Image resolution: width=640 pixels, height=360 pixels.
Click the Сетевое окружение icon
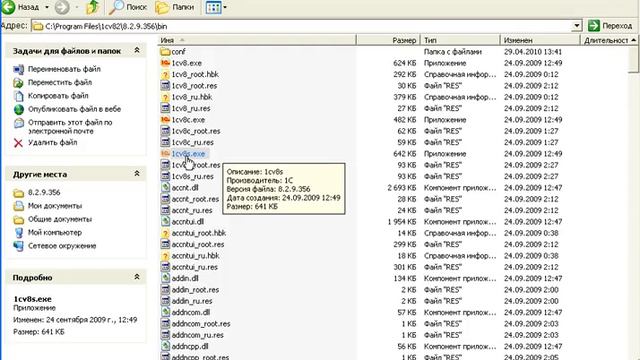pyautogui.click(x=18, y=246)
